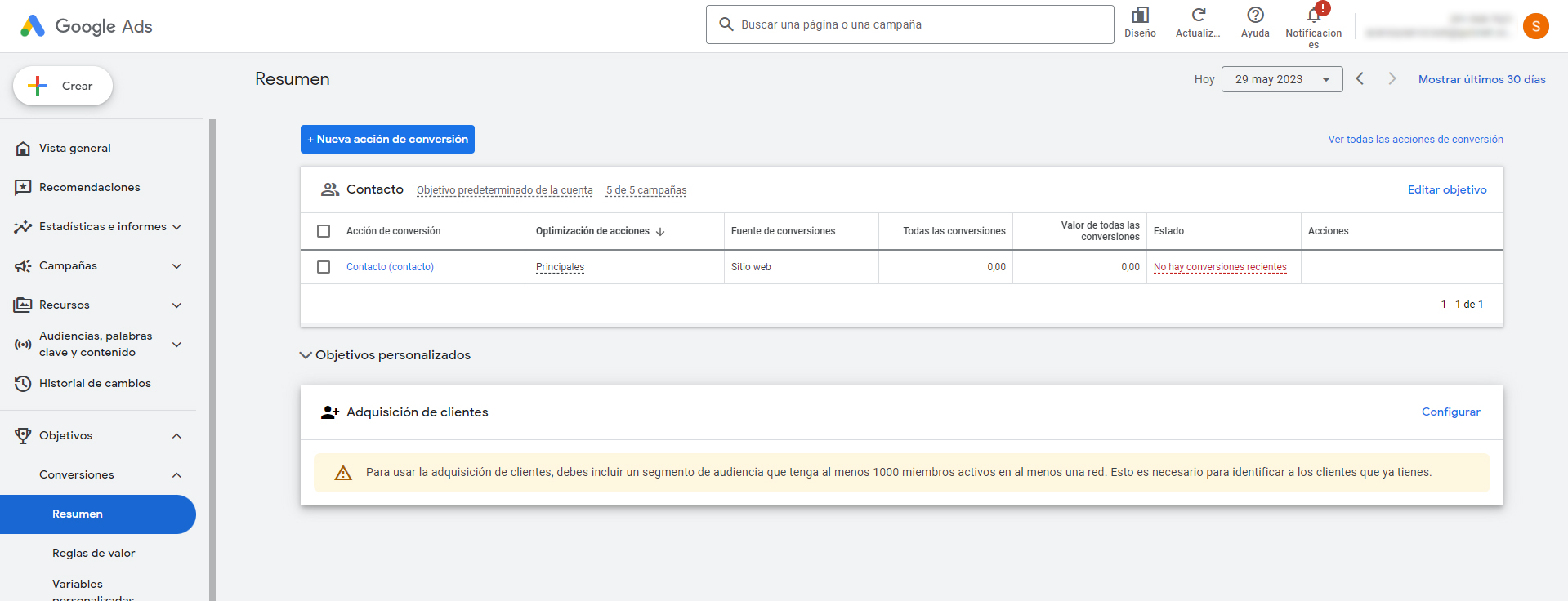
Task: Click the sort arrow on Optimización de acciones
Action: [660, 232]
